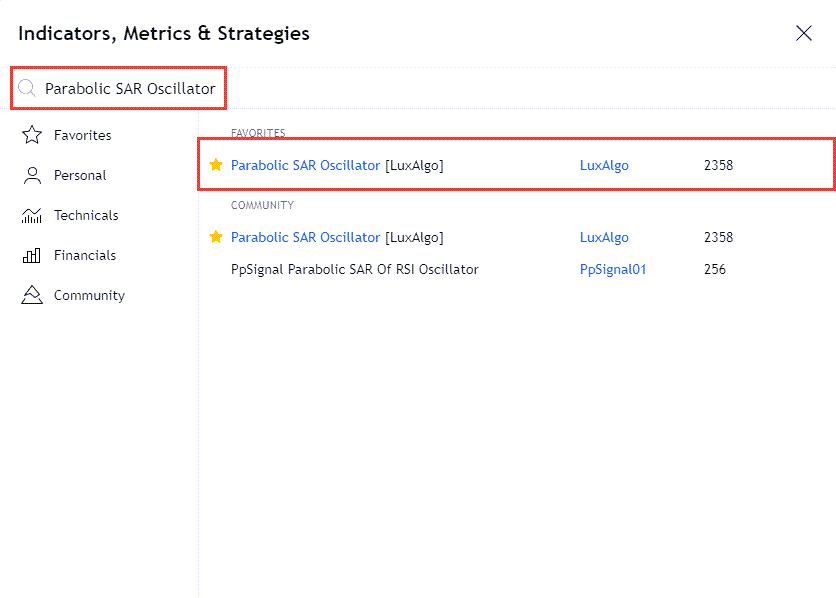Click the Technicals chart icon

coord(31,215)
